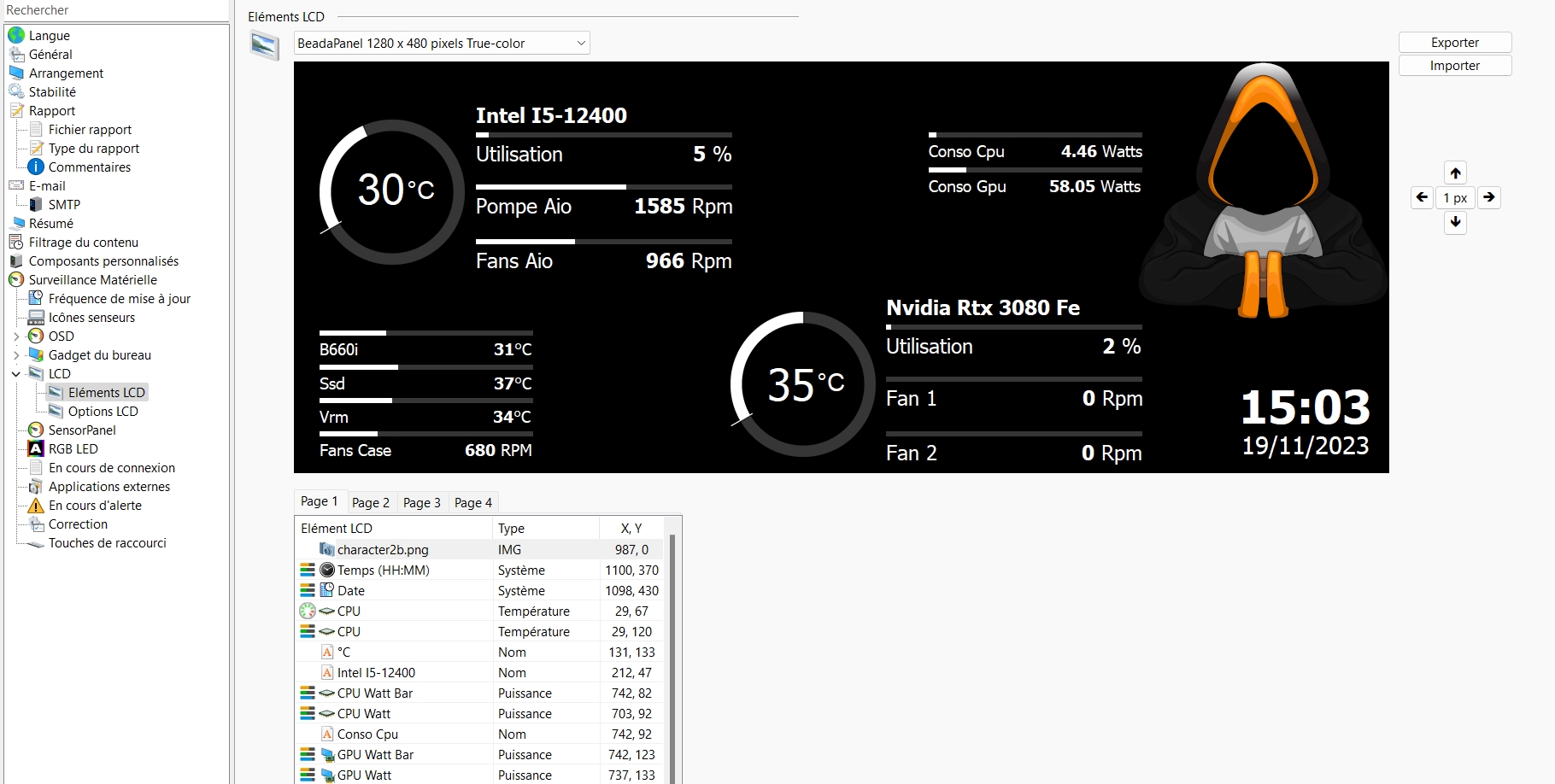Expand the Gadget du bureau node
Screen dimensions: 1555x784
[x=16, y=354]
